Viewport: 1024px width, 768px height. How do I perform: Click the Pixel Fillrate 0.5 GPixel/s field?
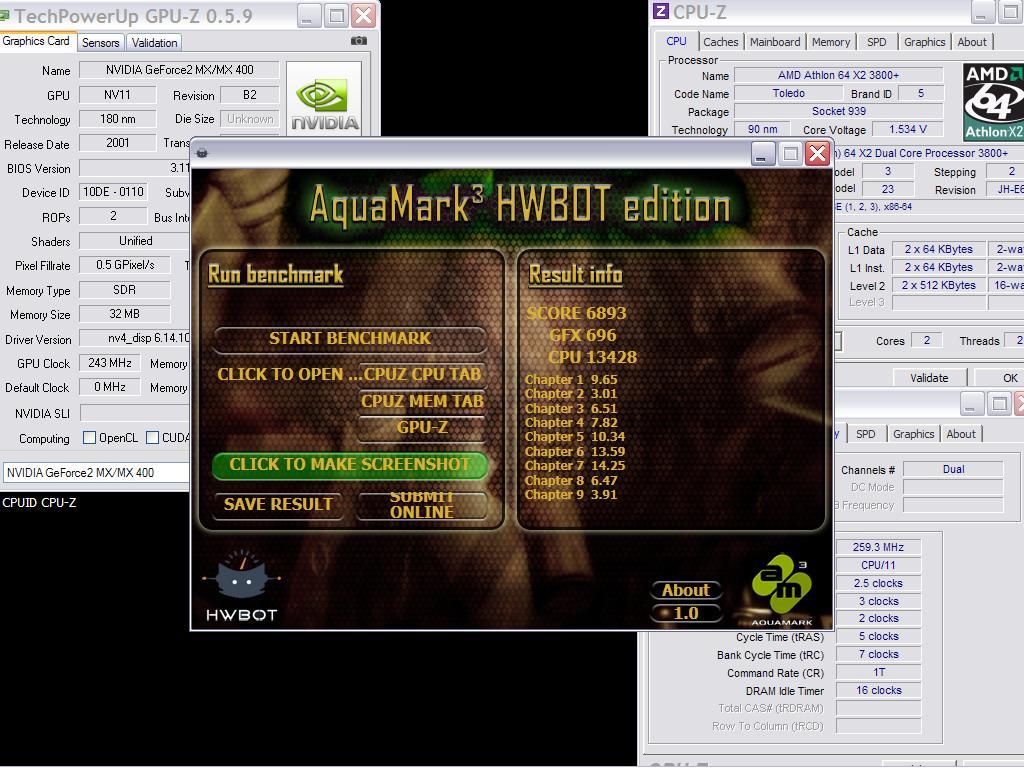(x=125, y=264)
